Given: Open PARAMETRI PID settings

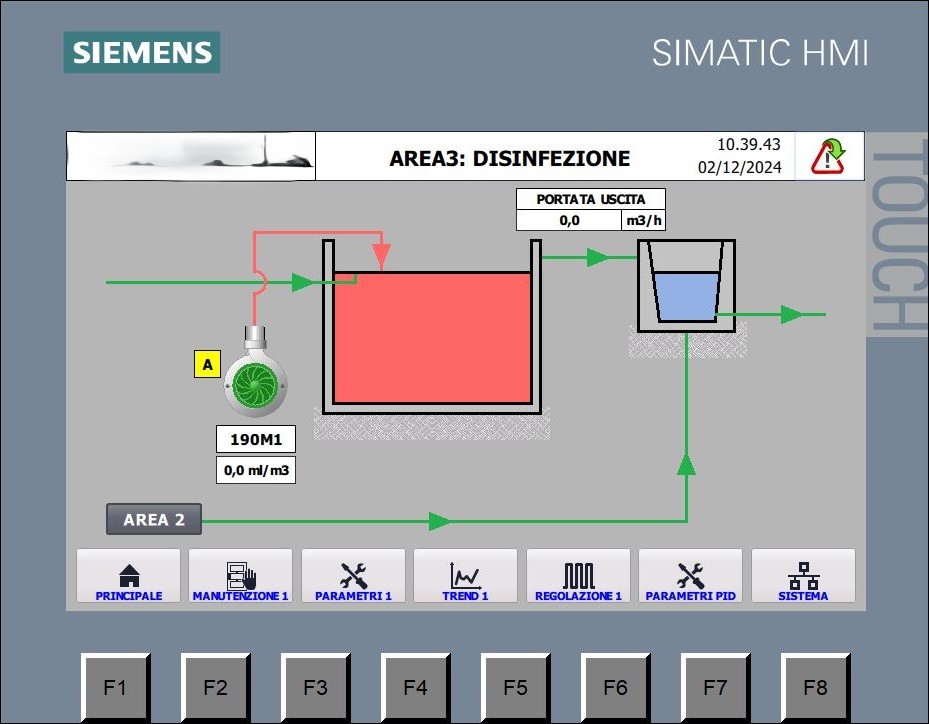Looking at the screenshot, I should pyautogui.click(x=690, y=576).
